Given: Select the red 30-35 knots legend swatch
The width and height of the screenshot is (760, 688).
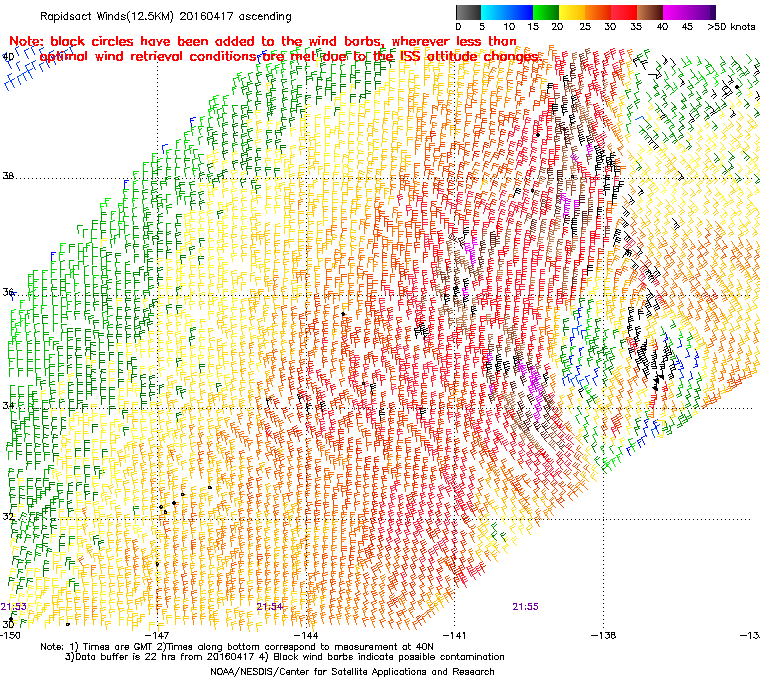Looking at the screenshot, I should 624,12.
